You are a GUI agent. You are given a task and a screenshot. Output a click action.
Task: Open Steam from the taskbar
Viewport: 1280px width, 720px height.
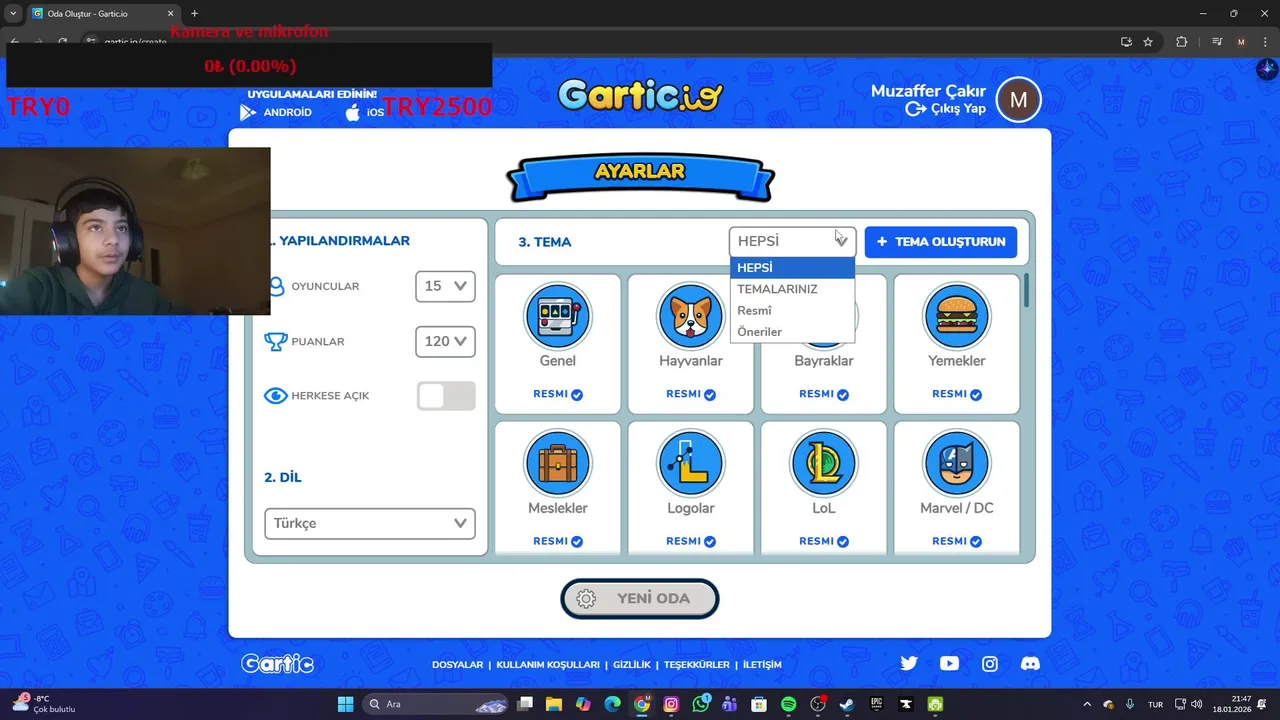tap(847, 704)
